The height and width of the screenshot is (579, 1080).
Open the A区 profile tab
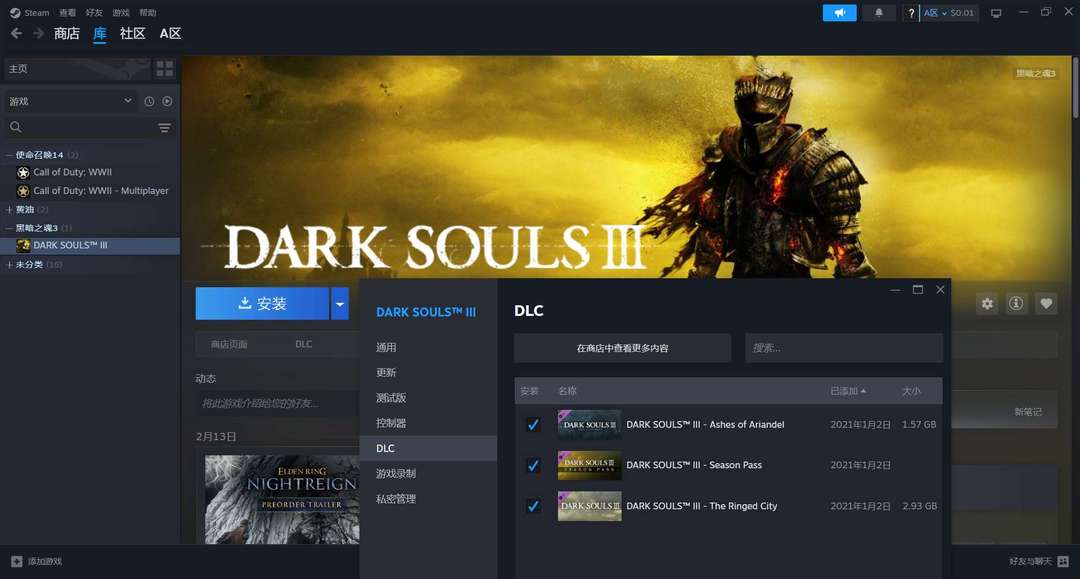point(170,33)
